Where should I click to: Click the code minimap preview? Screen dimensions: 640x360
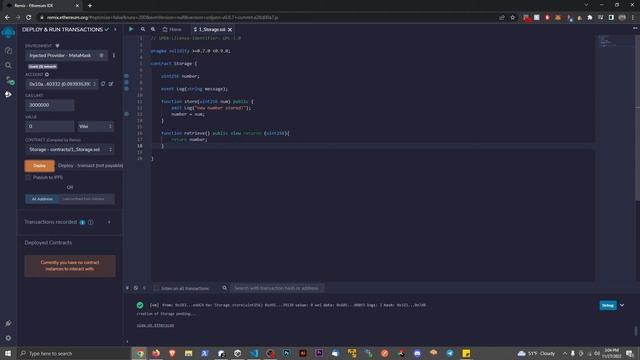pyautogui.click(x=615, y=41)
